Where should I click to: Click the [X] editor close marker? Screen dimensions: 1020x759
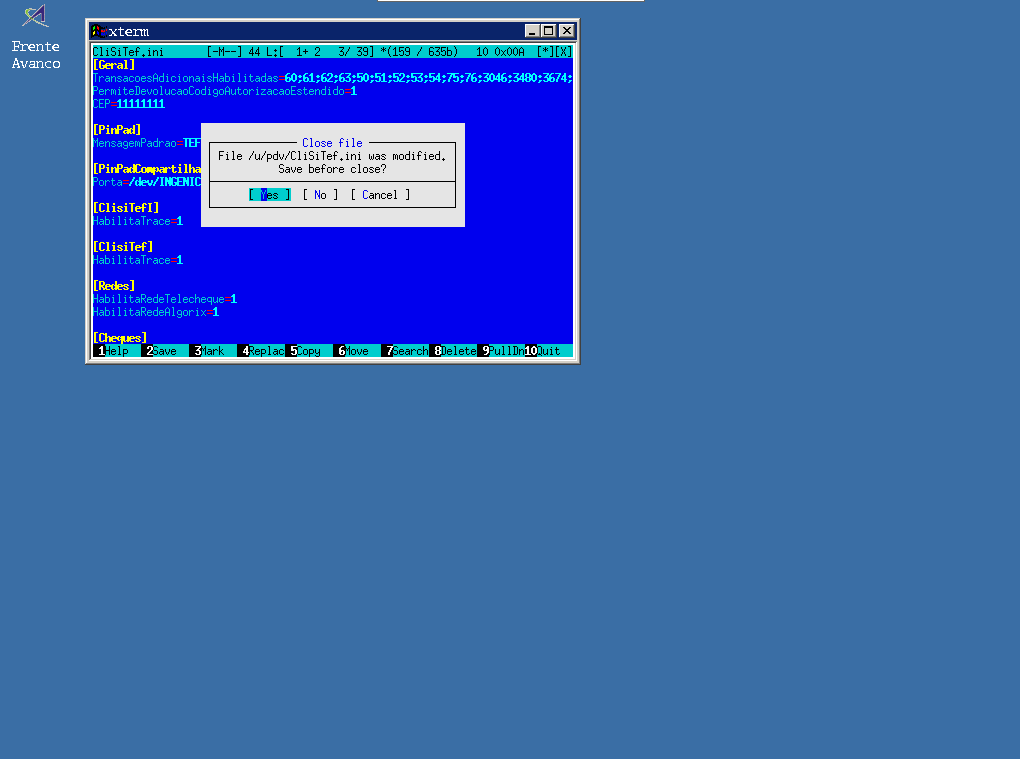pos(563,52)
